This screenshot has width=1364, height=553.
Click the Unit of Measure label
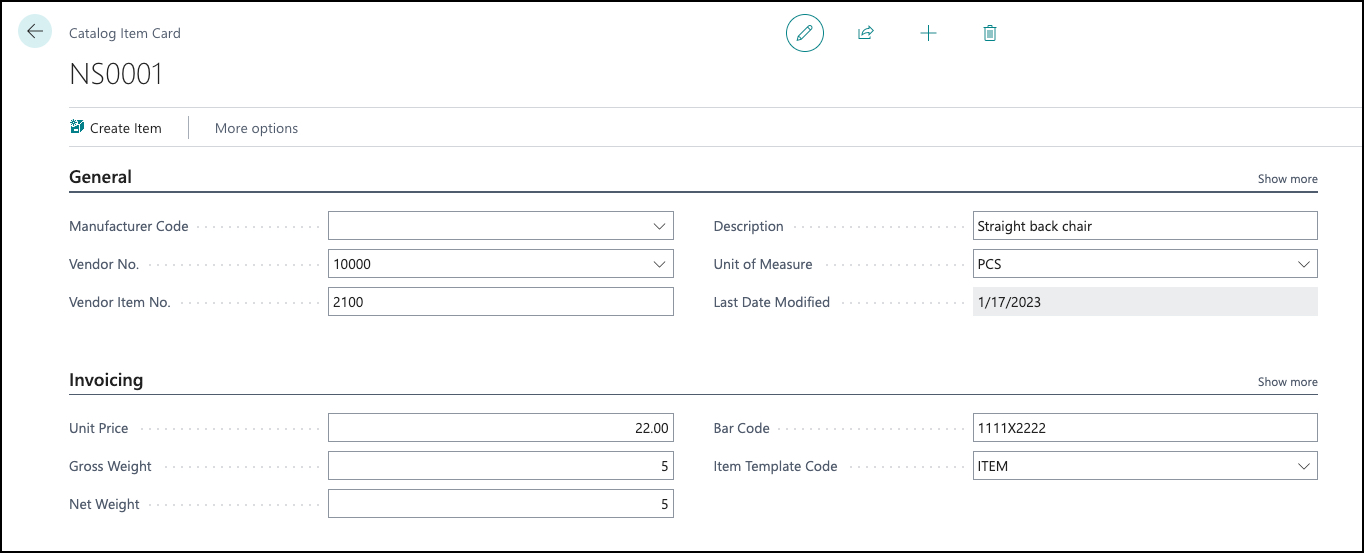pyautogui.click(x=763, y=264)
